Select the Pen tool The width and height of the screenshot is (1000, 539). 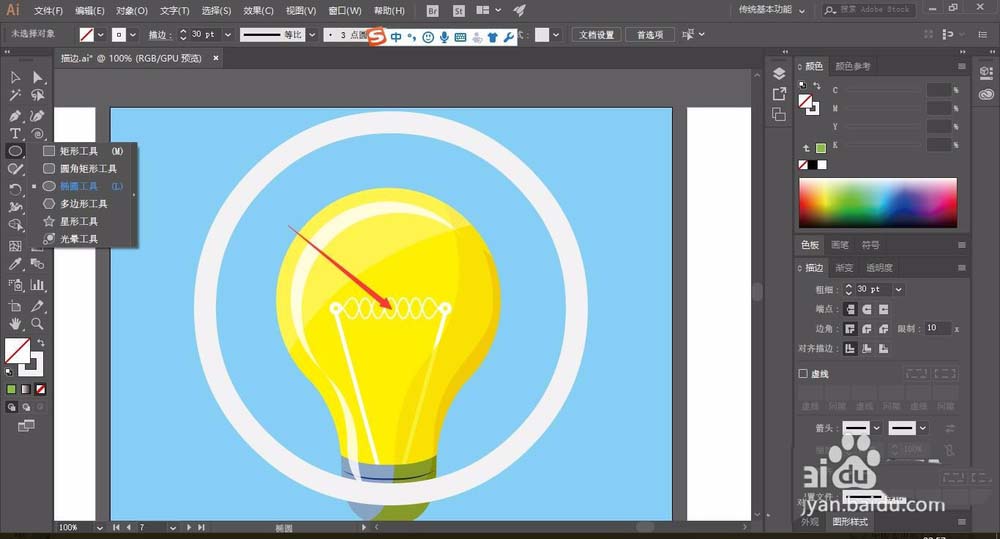point(15,115)
